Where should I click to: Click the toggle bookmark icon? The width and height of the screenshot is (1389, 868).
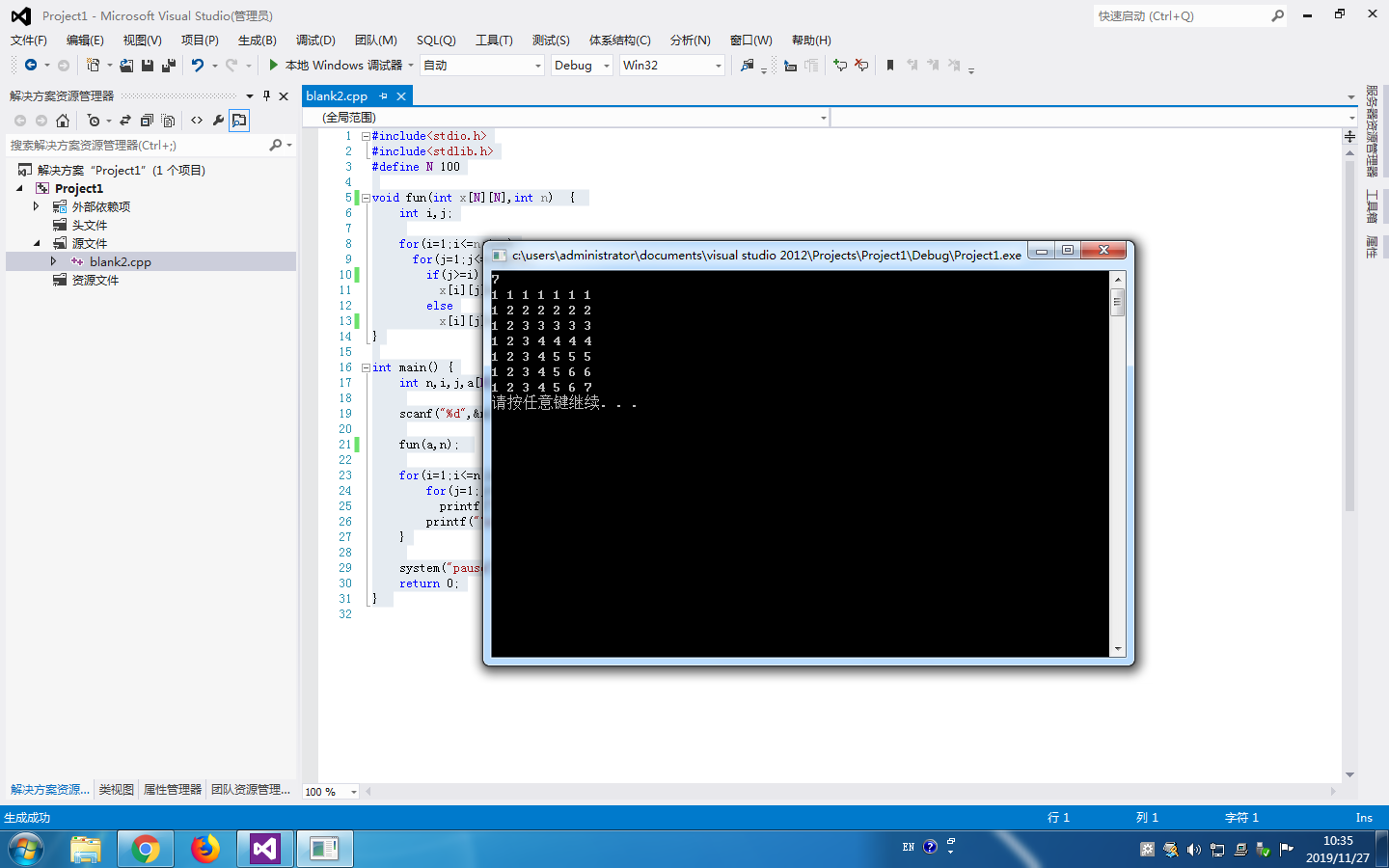pyautogui.click(x=889, y=66)
